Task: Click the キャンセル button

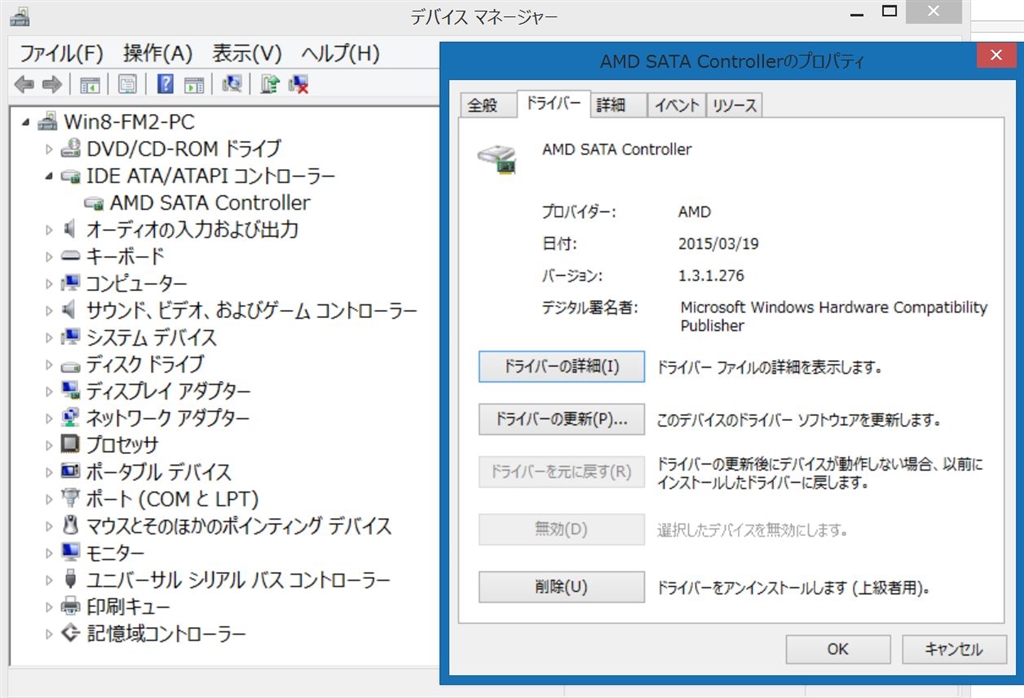Action: coord(954,649)
